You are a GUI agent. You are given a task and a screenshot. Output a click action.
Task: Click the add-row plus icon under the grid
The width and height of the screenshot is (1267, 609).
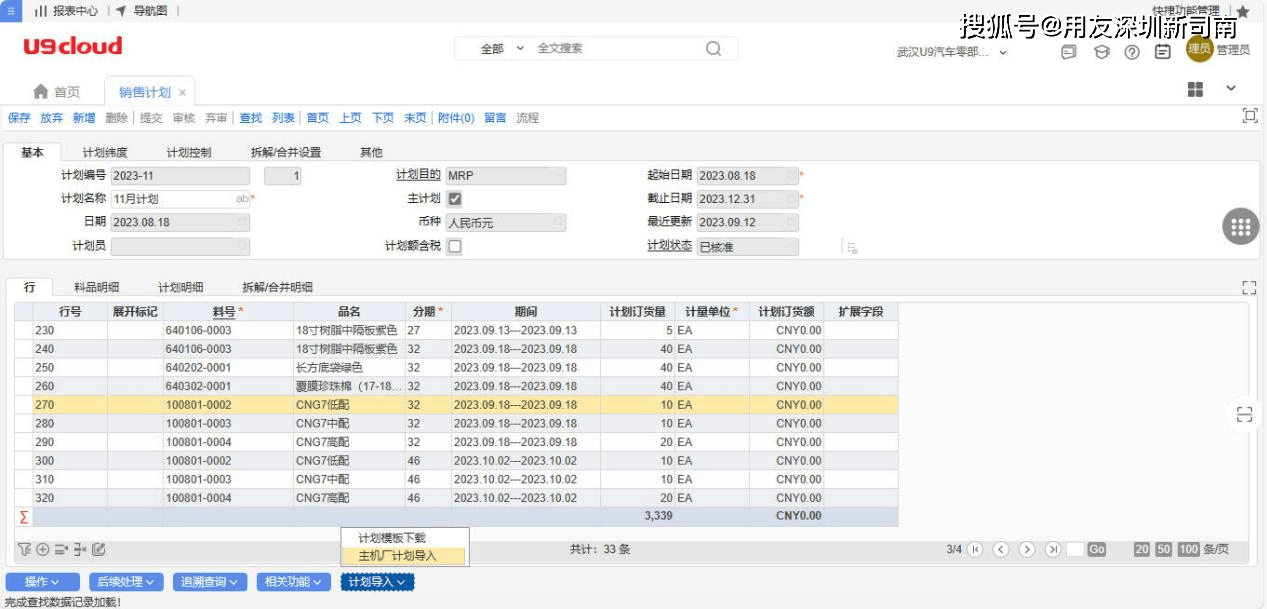(42, 550)
